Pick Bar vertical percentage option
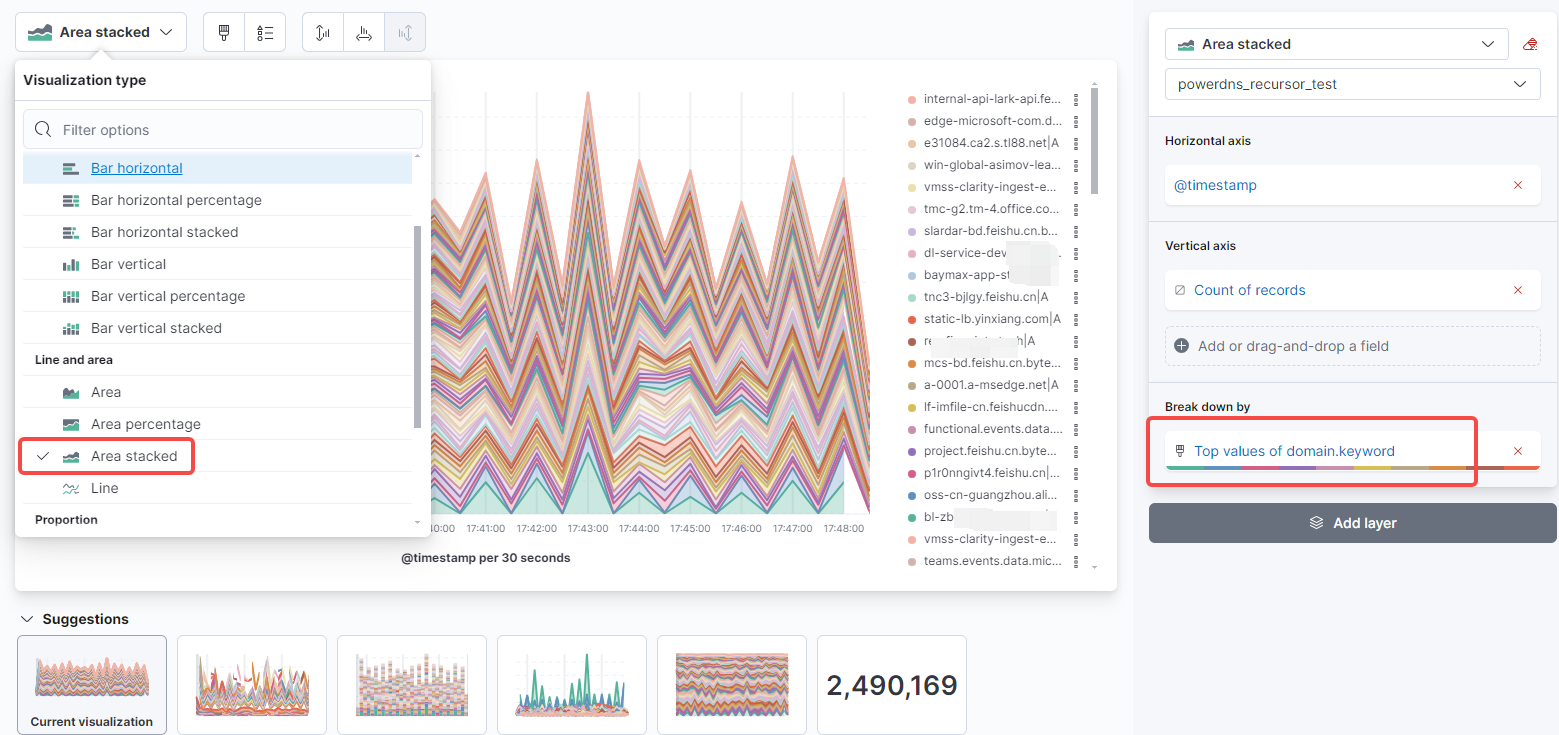The height and width of the screenshot is (735, 1559). (218, 296)
